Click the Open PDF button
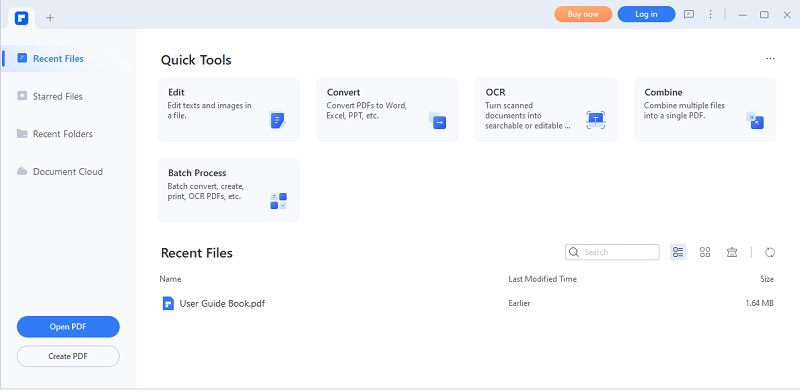Viewport: 800px width, 392px height. [x=68, y=327]
